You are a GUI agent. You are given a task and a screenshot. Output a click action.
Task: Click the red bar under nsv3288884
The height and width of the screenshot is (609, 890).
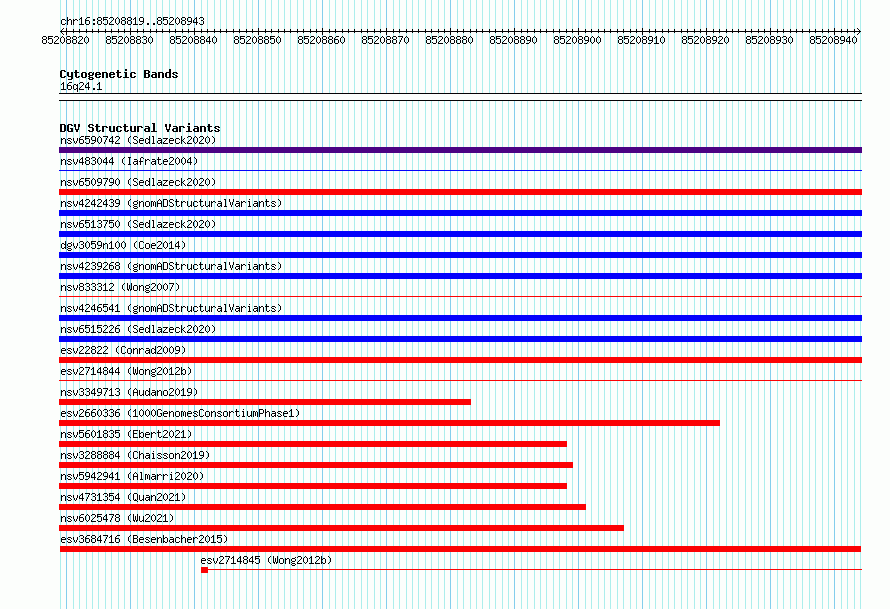point(316,465)
